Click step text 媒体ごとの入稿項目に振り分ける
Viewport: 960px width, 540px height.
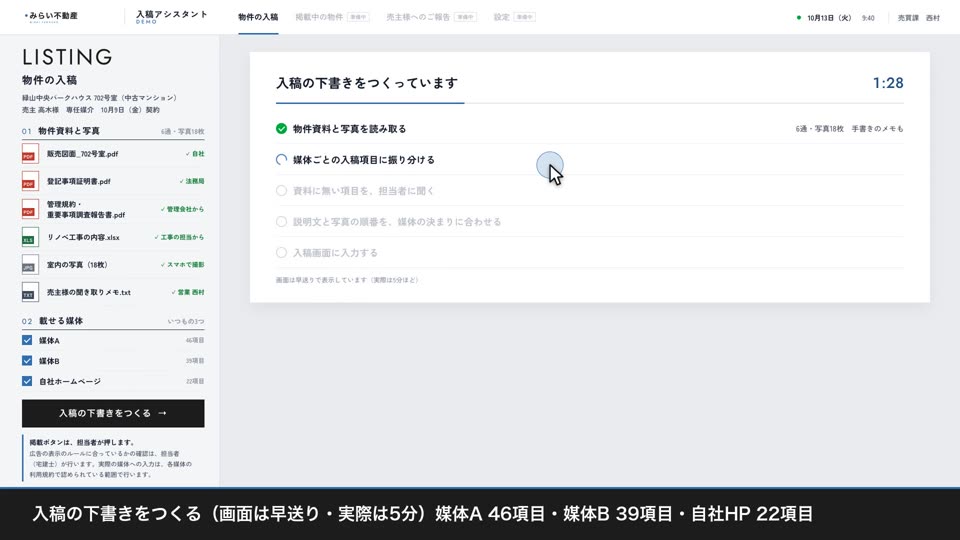coord(364,160)
